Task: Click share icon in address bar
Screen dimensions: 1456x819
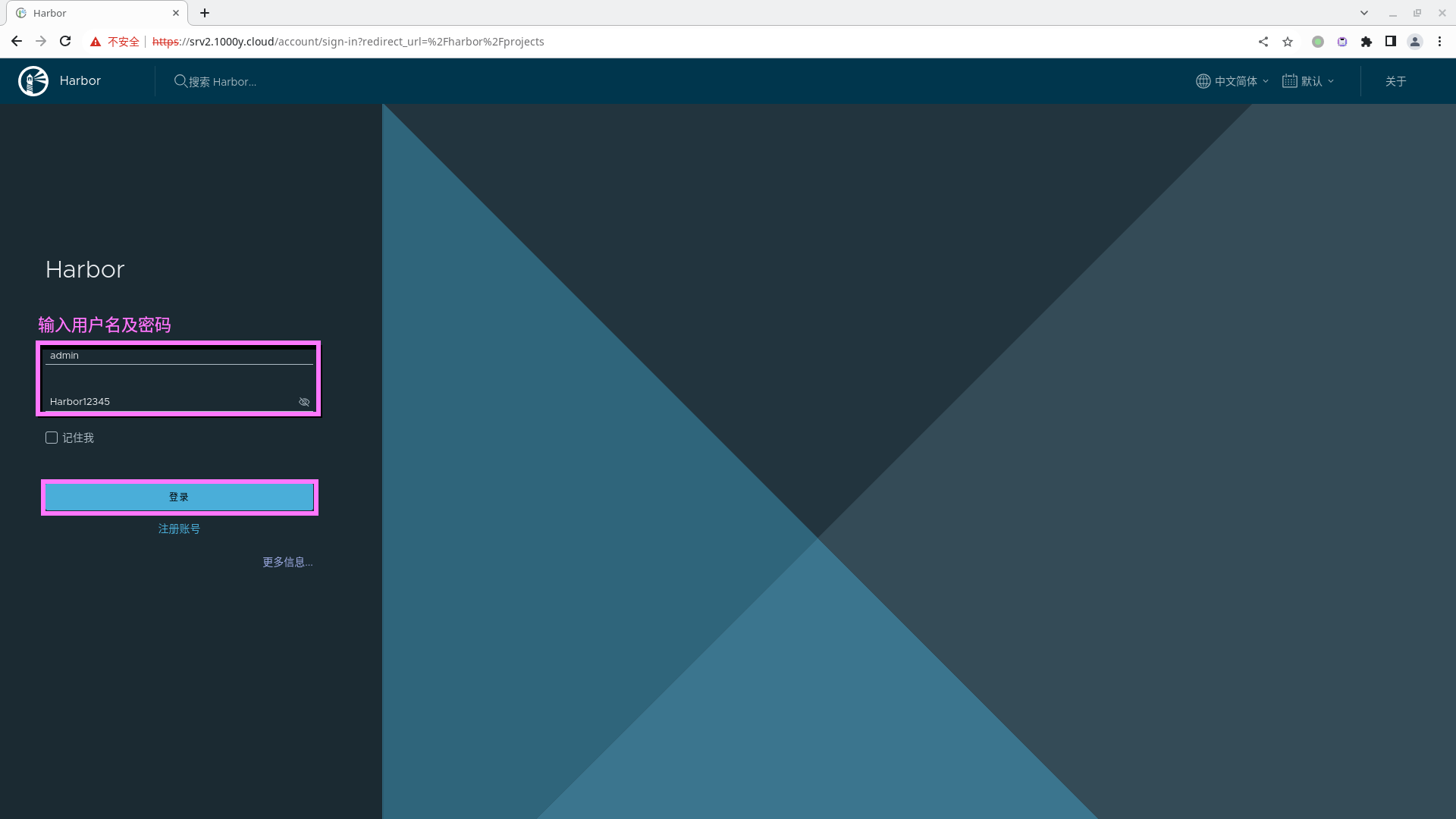Action: (x=1263, y=42)
